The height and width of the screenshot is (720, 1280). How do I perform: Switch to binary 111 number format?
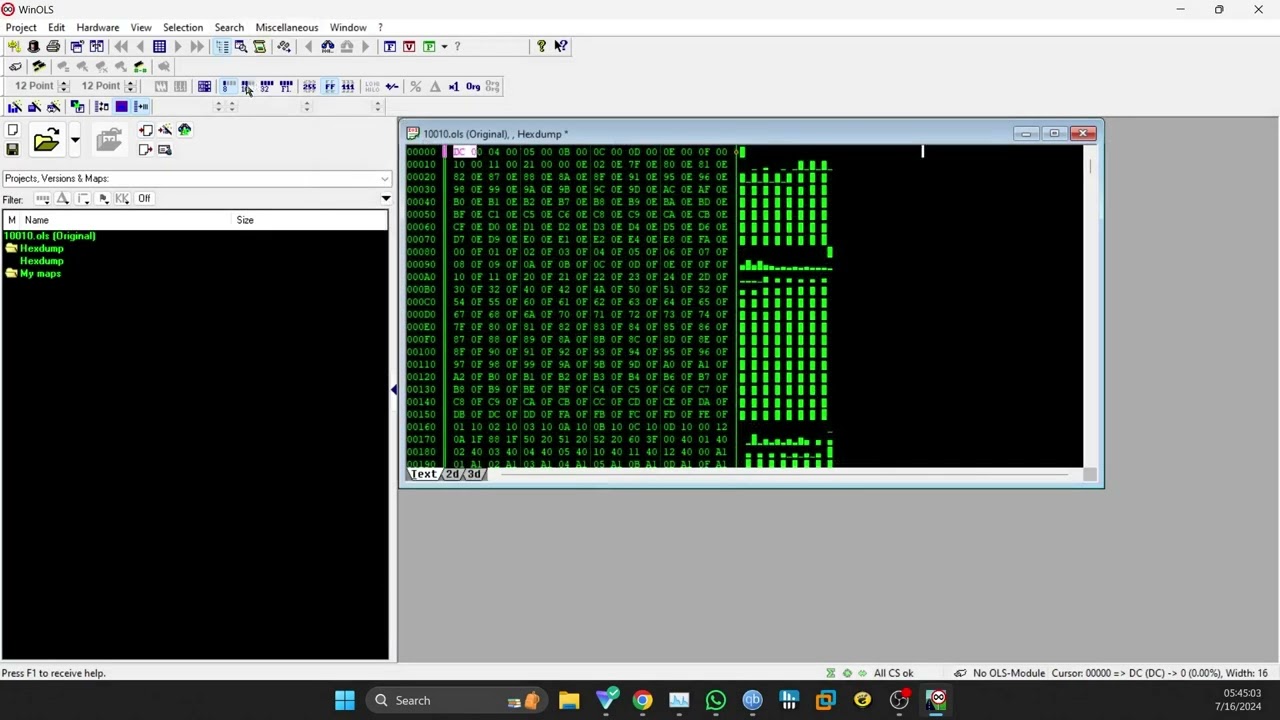348,86
